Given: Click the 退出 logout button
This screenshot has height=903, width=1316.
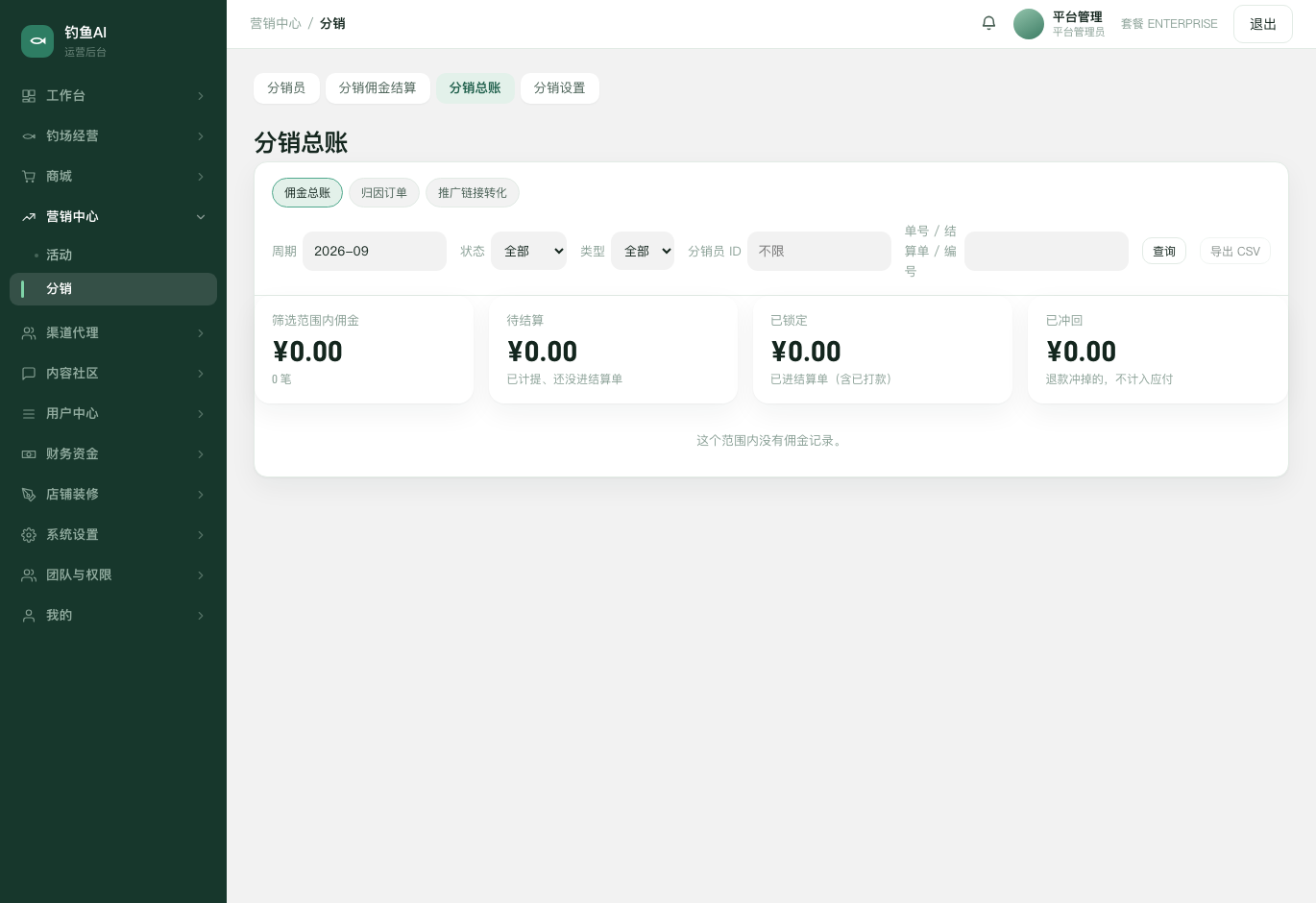Looking at the screenshot, I should tap(1263, 24).
